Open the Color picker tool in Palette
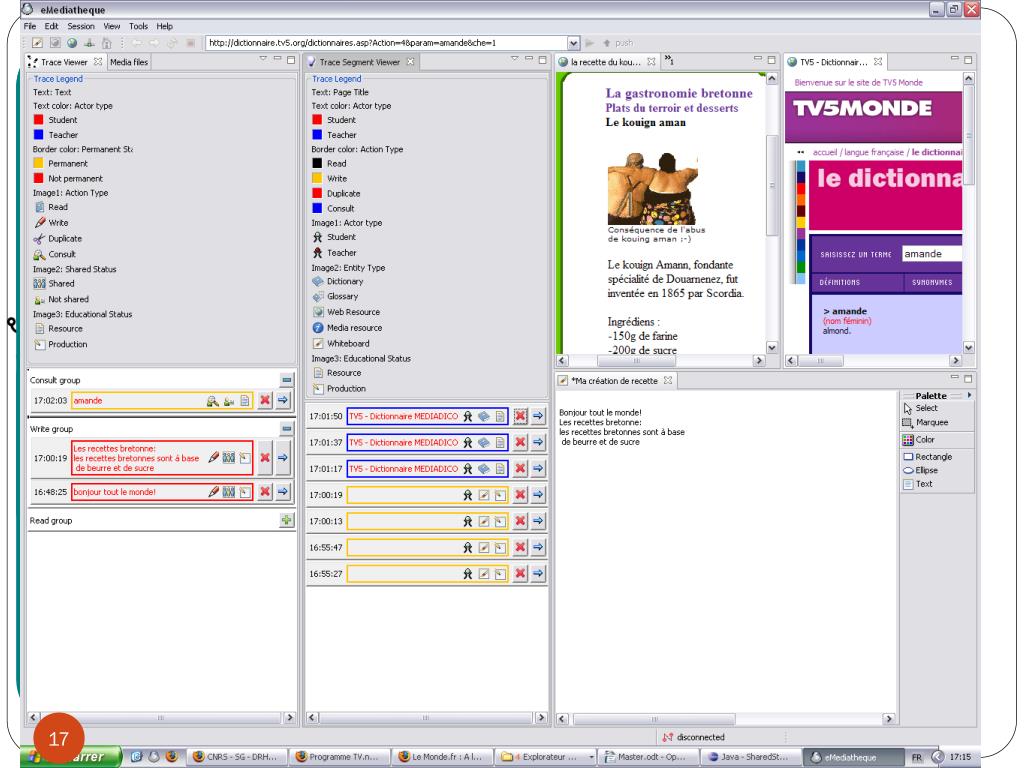This screenshot has width=1024, height=768. [x=918, y=440]
